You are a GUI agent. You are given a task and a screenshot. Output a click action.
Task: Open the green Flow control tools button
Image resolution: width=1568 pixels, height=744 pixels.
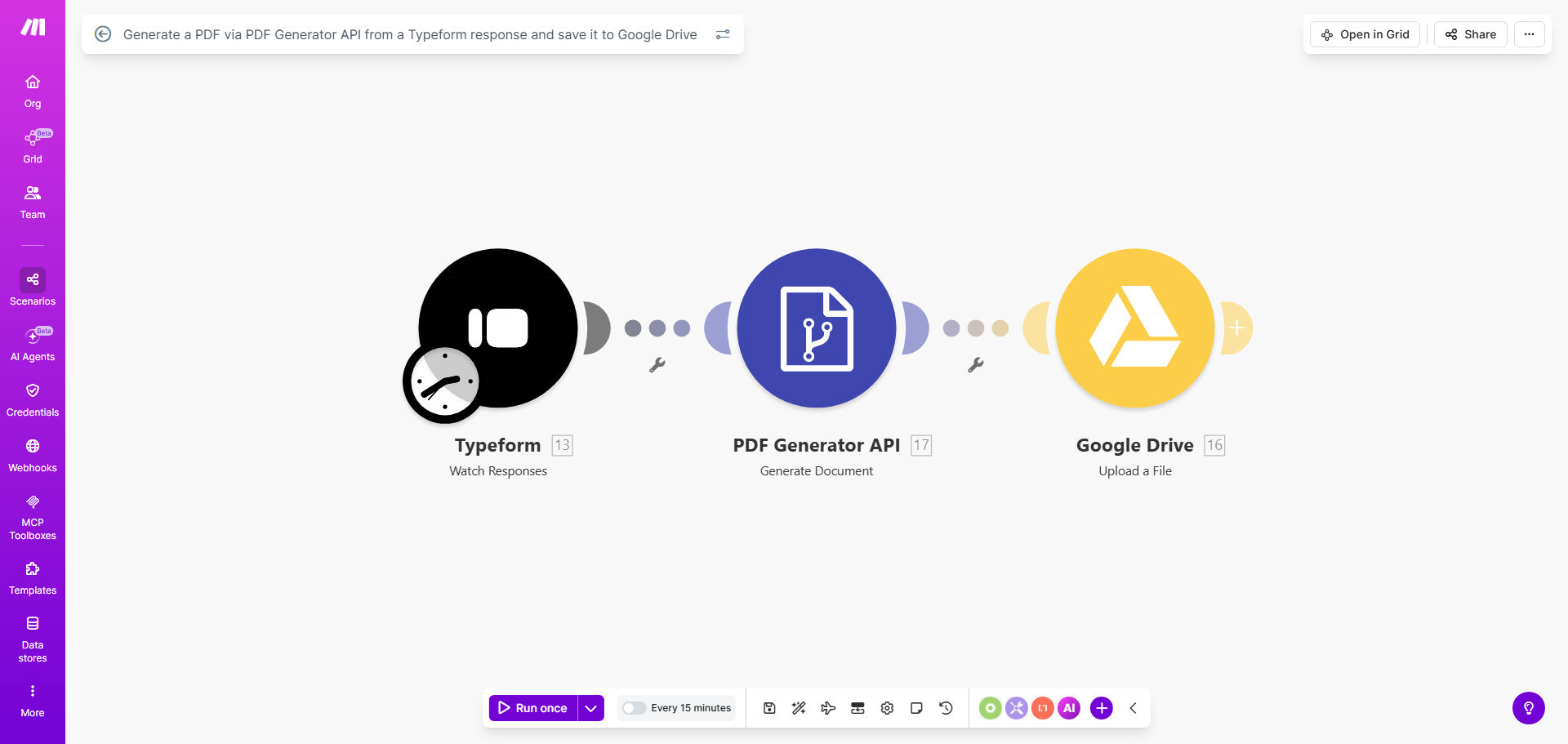(x=991, y=708)
